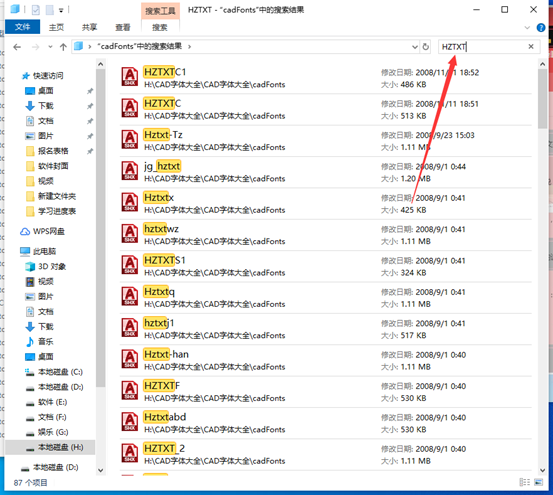Open the recent locations dropdown arrow
The width and height of the screenshot is (553, 495).
50,47
